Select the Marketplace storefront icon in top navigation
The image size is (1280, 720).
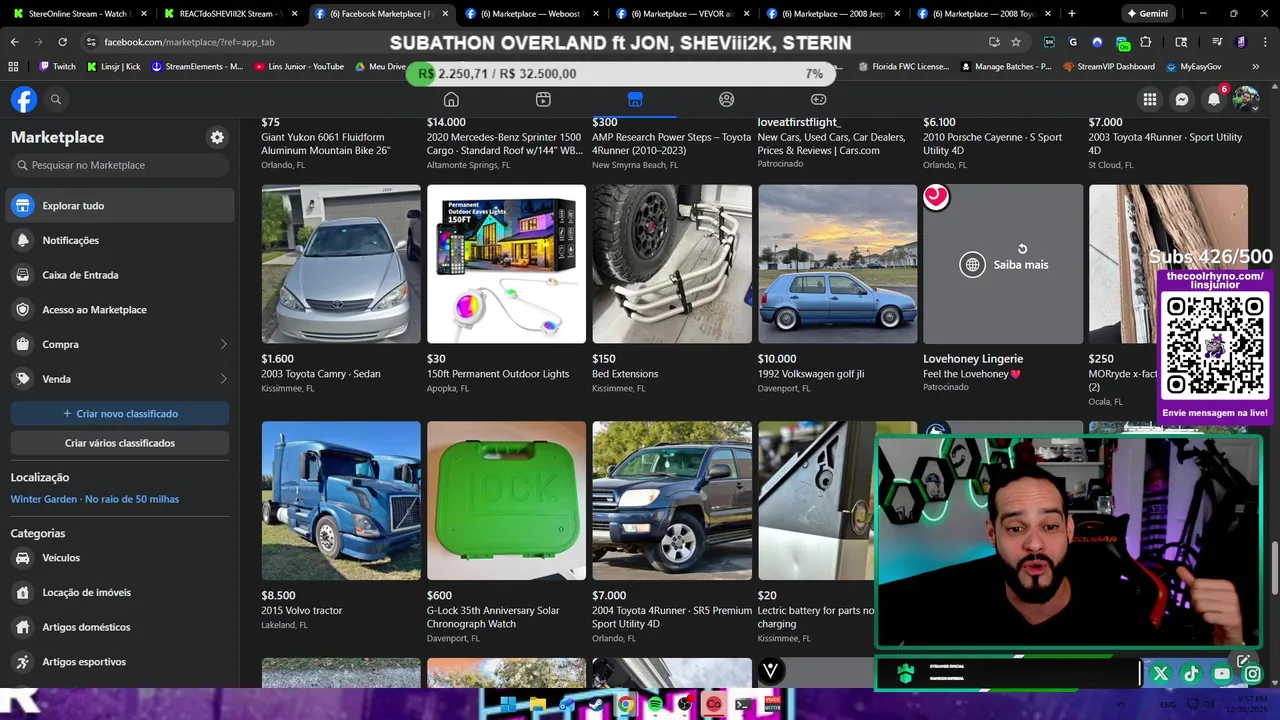(635, 99)
